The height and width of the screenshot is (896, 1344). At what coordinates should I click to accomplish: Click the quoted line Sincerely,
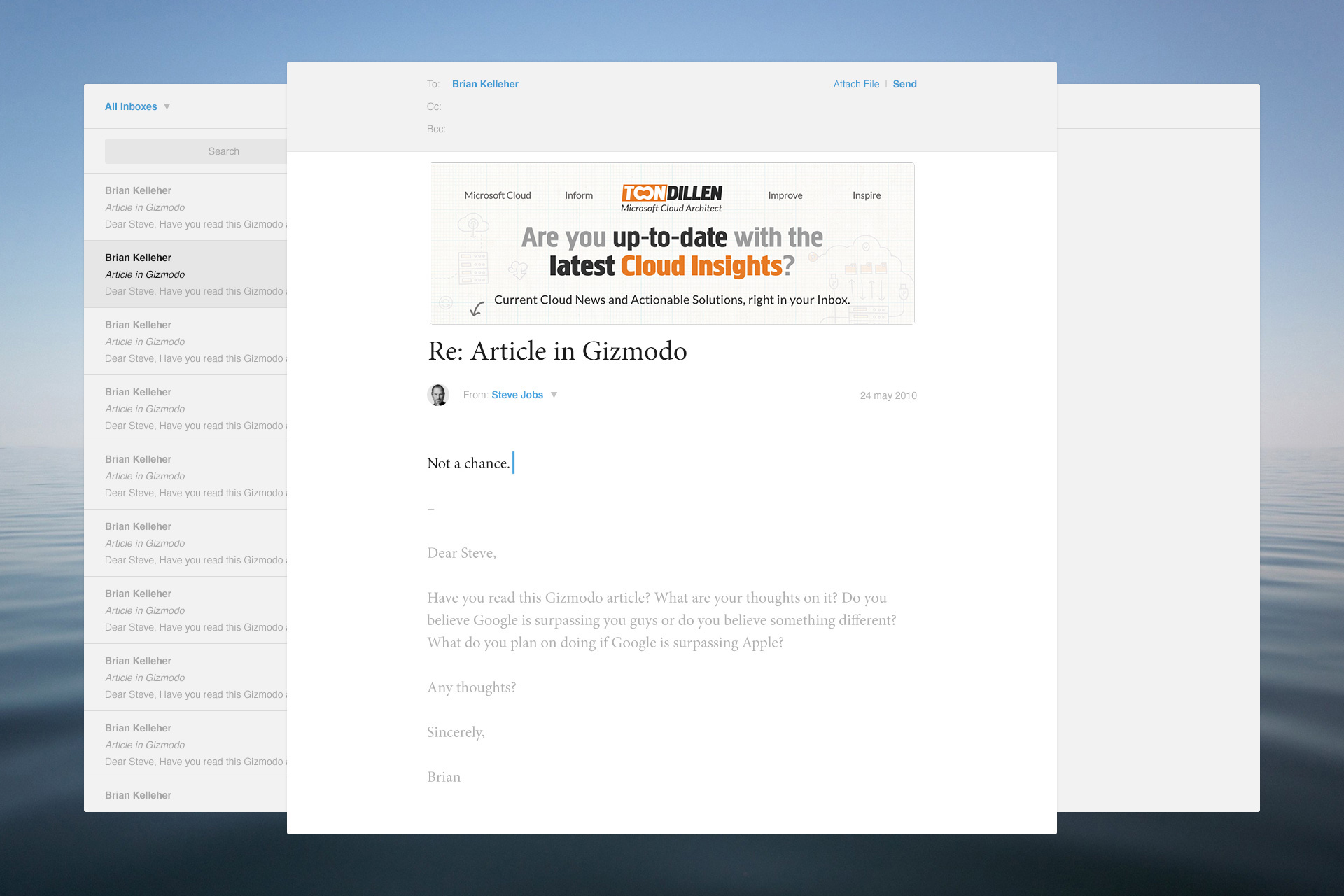pos(456,732)
